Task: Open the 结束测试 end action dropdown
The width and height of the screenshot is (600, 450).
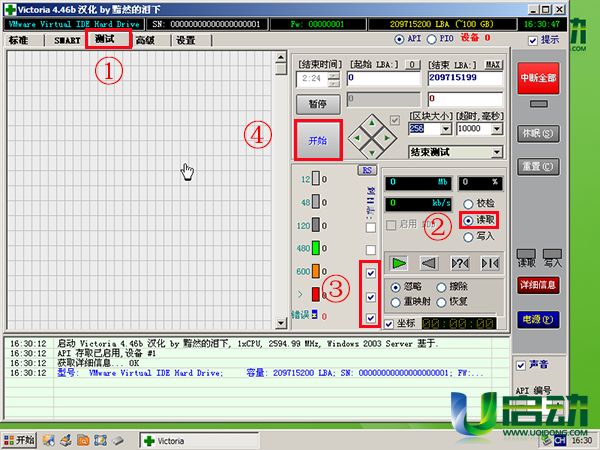Action: (x=497, y=152)
